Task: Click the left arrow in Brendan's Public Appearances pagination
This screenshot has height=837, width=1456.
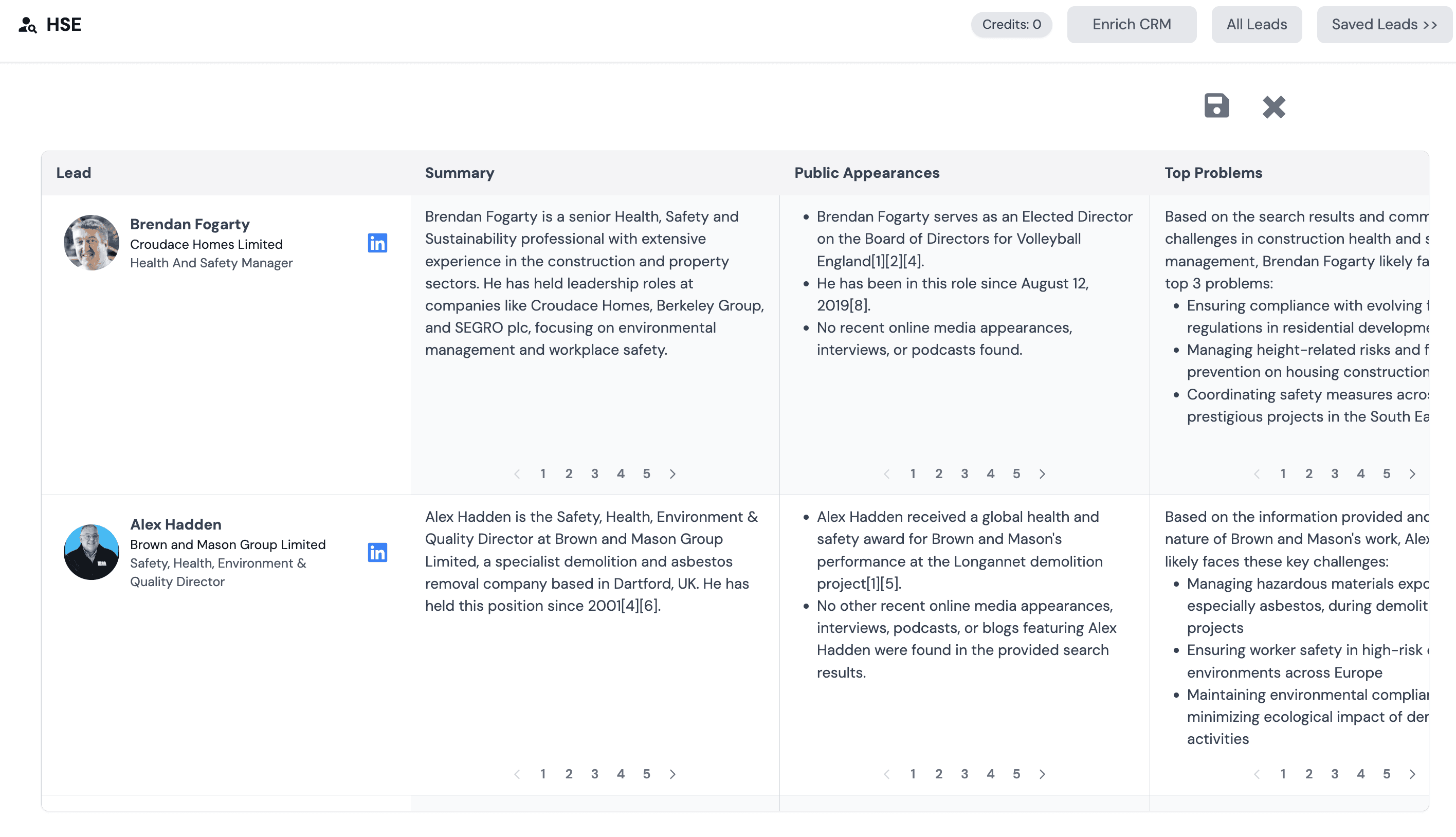Action: (887, 474)
